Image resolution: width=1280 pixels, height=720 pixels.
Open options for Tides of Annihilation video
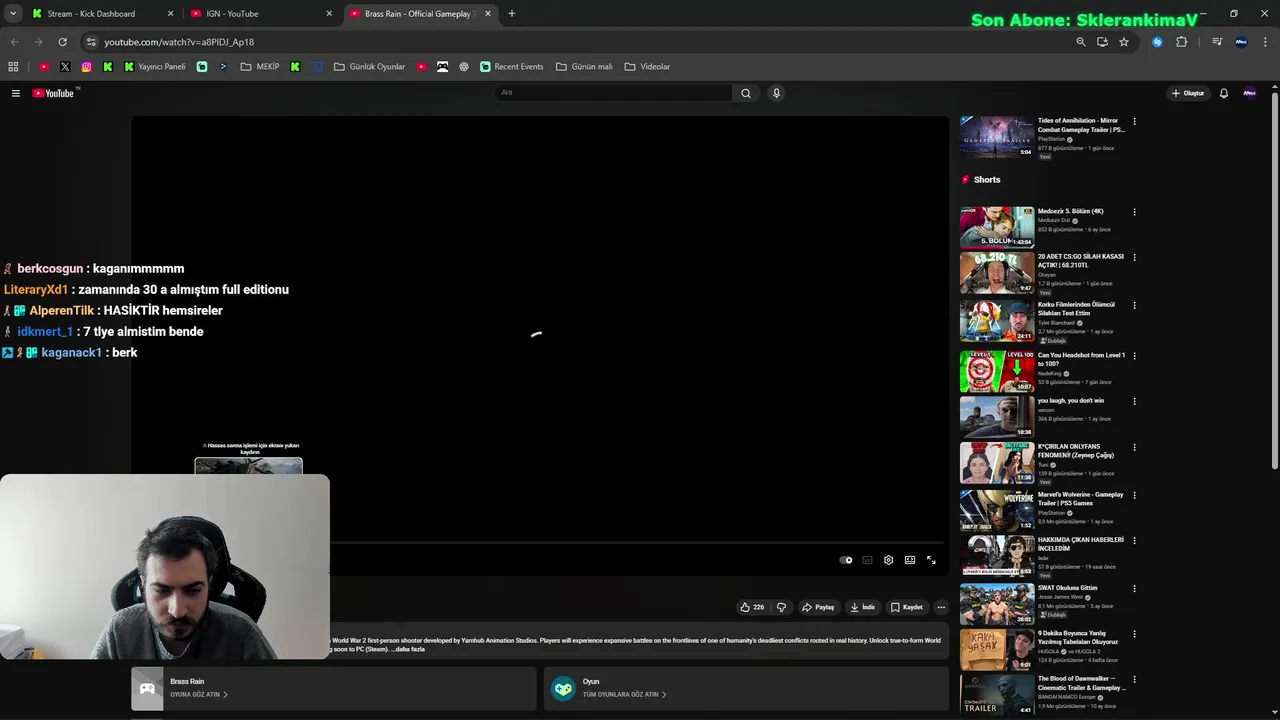pyautogui.click(x=1134, y=122)
